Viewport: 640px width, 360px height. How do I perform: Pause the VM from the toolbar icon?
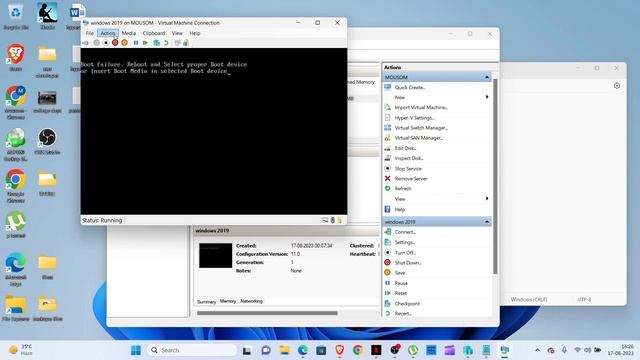pyautogui.click(x=136, y=43)
